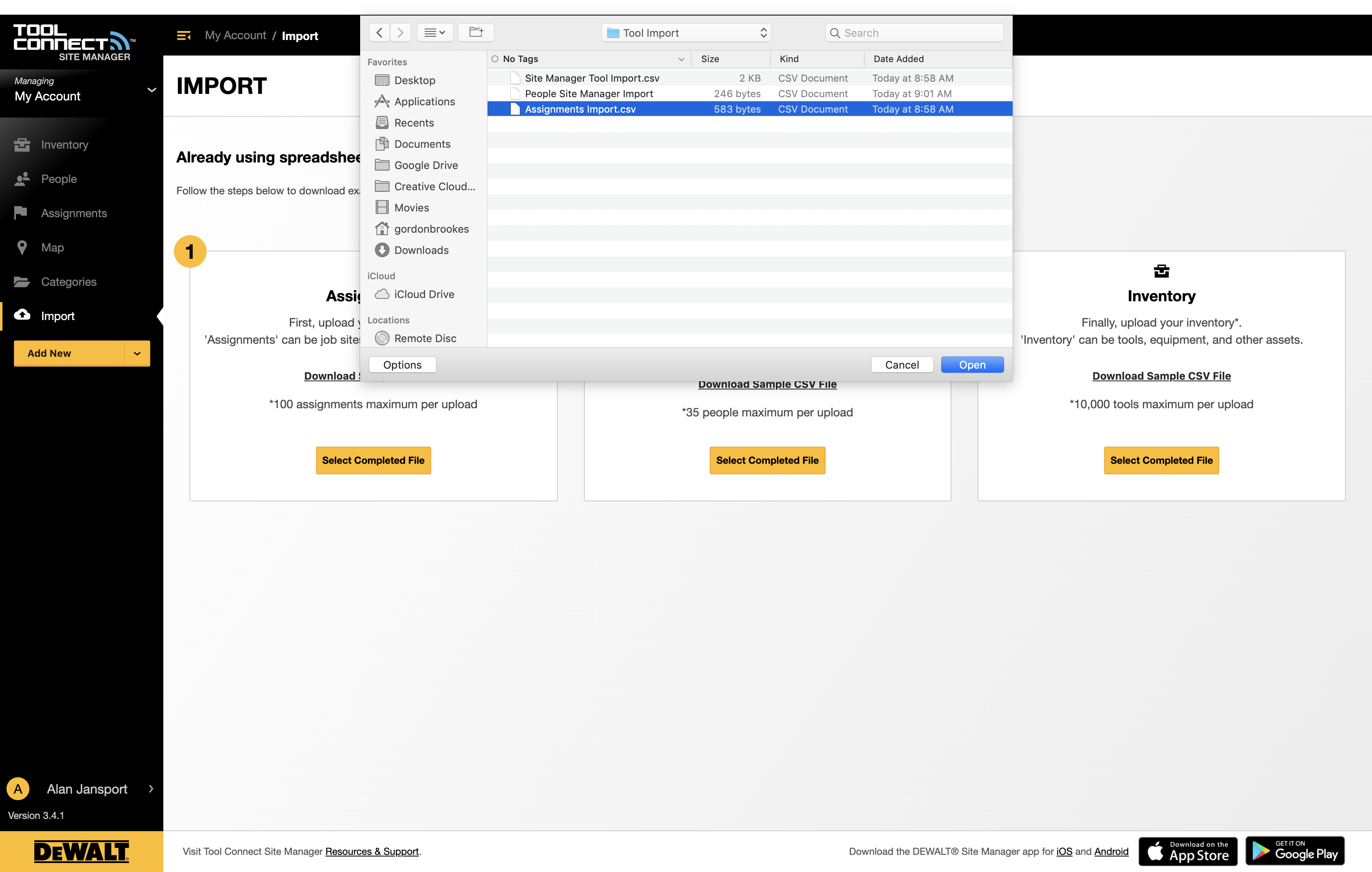Image resolution: width=1372 pixels, height=872 pixels.
Task: Open the iOS app link
Action: point(1065,852)
